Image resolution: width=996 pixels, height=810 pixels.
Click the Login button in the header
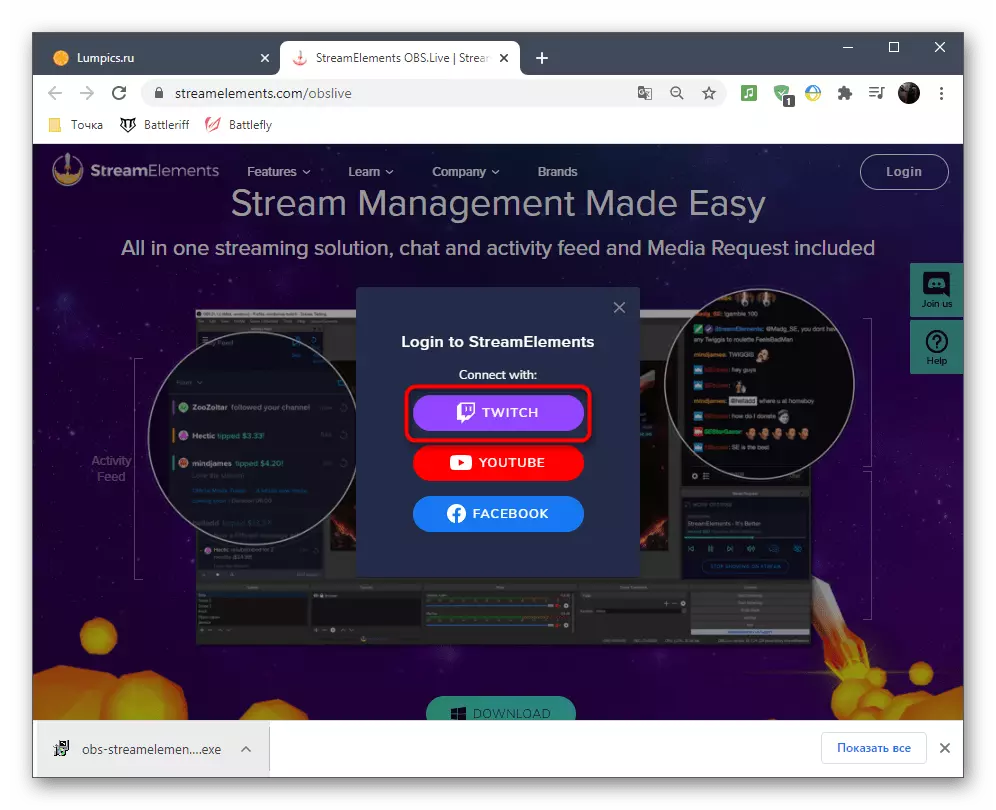point(904,172)
